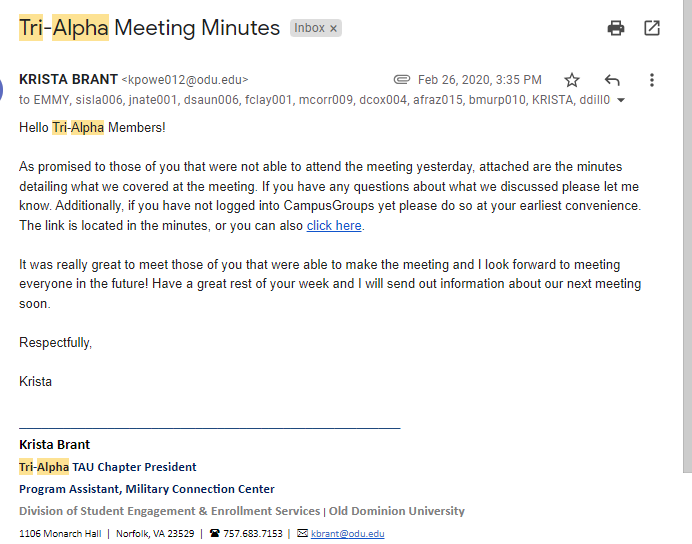Viewport: 692px width, 544px height.
Task: Click the email subject Tri-Alpha Meeting Minutes
Action: pyautogui.click(x=149, y=28)
